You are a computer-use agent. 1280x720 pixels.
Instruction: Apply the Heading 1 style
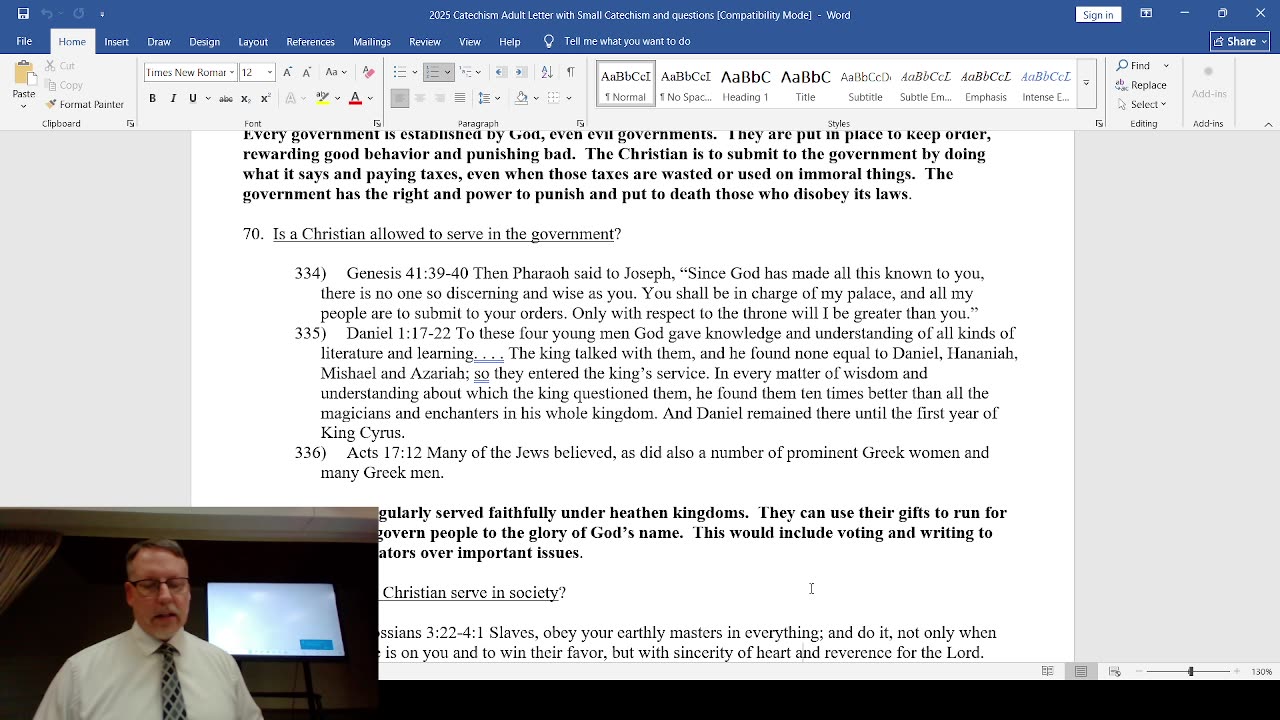(x=745, y=85)
